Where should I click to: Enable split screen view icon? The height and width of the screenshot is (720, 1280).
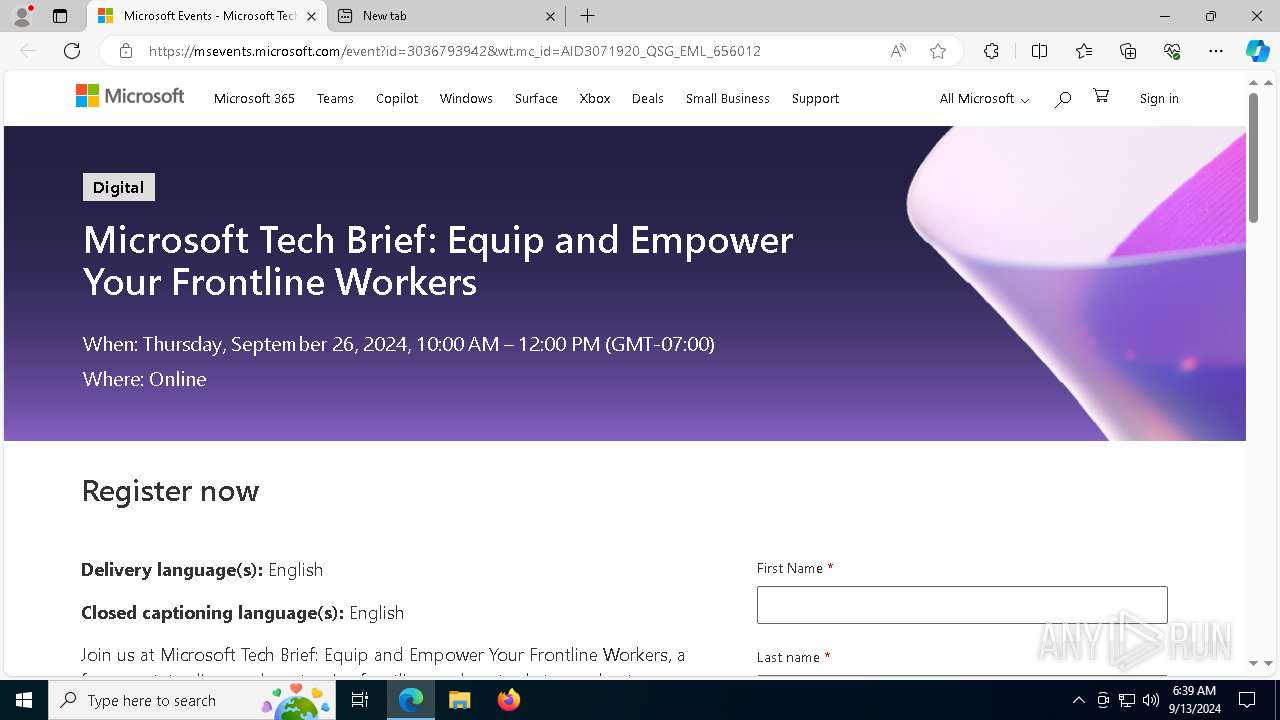coord(1039,51)
